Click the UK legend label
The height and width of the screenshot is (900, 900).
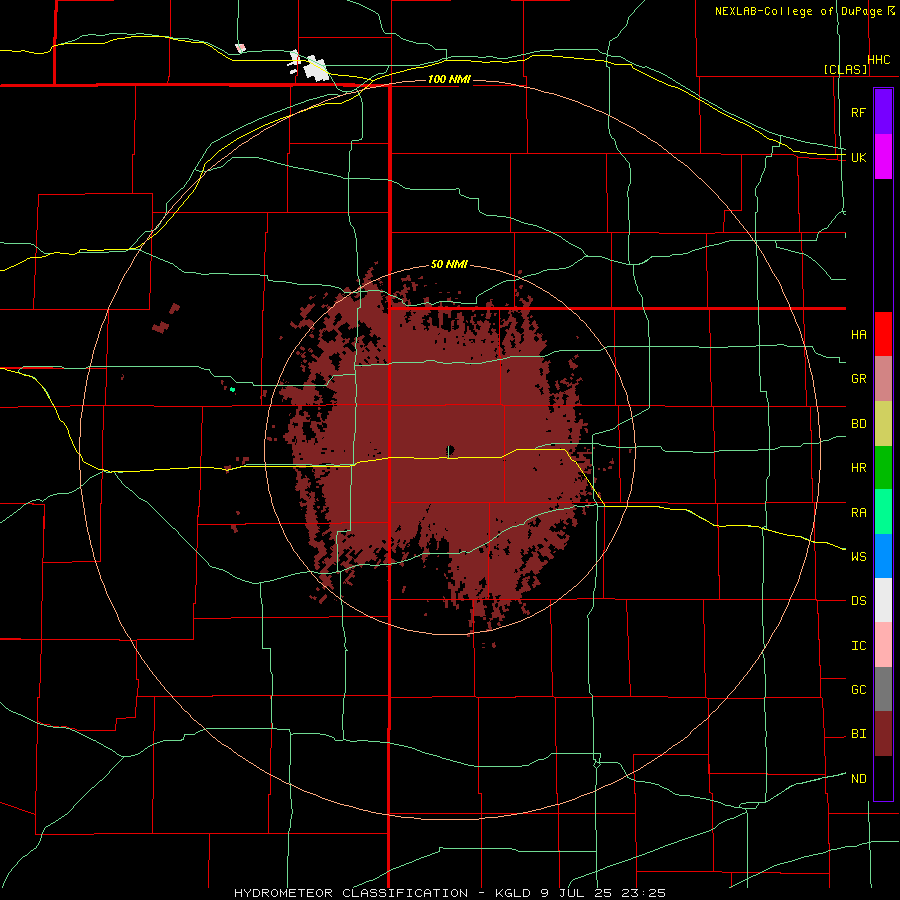[858, 157]
